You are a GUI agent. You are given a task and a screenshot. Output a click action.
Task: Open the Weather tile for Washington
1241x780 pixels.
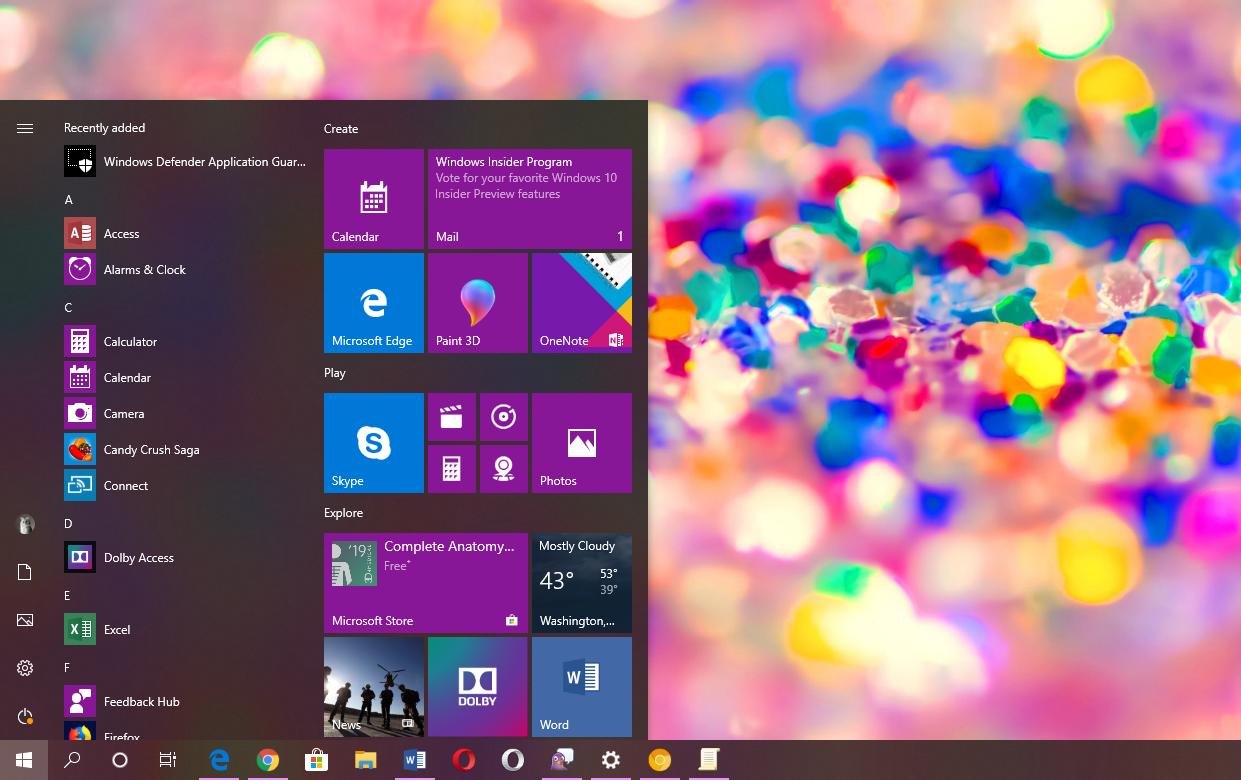582,583
